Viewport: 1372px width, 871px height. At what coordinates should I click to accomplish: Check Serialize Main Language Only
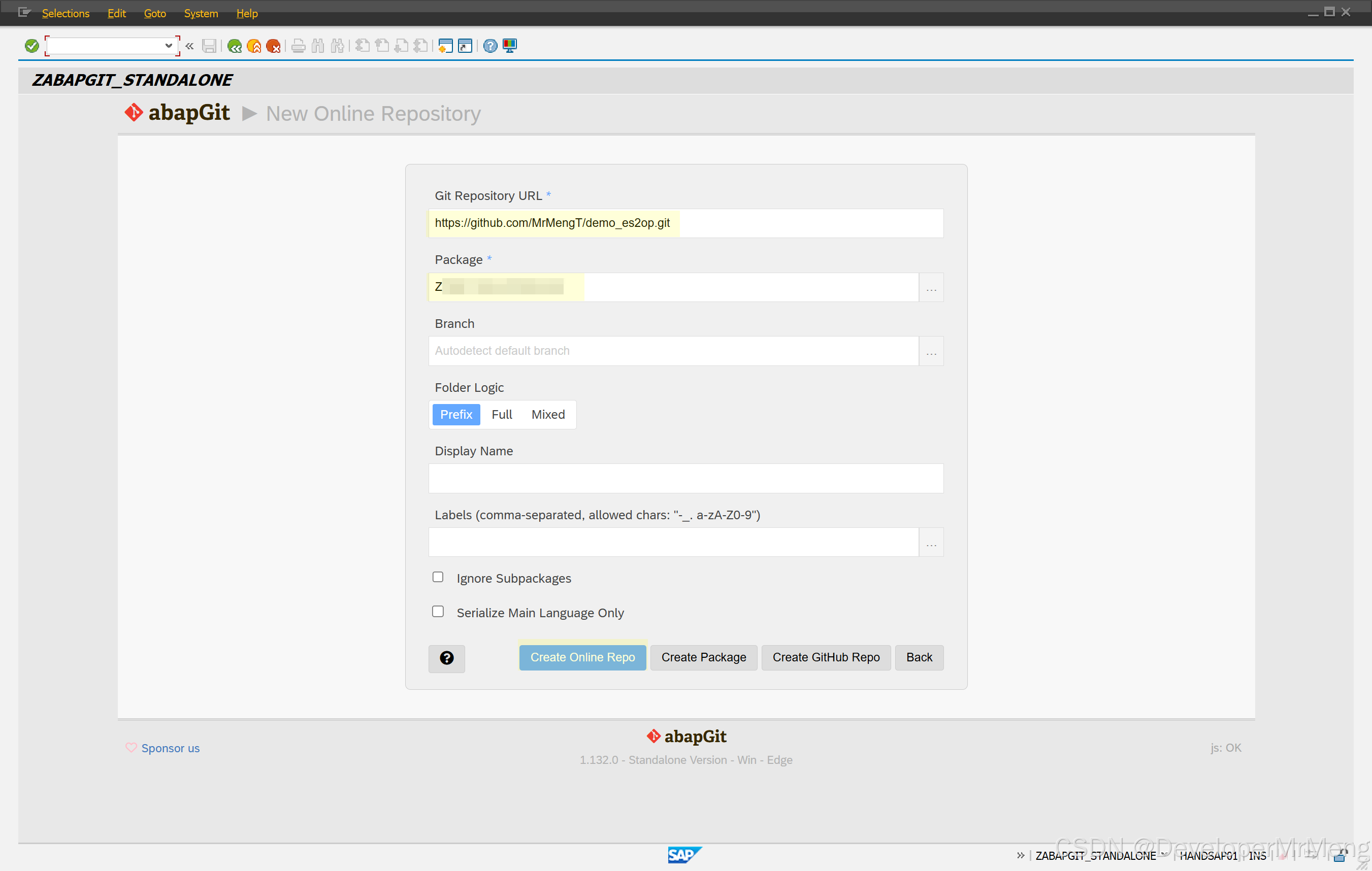[x=438, y=611]
